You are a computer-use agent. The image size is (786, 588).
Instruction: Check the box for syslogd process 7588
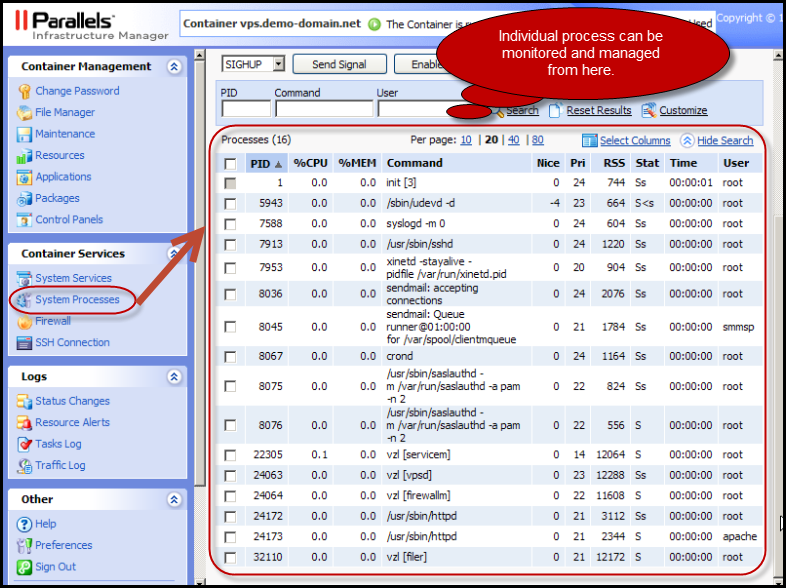click(x=230, y=224)
